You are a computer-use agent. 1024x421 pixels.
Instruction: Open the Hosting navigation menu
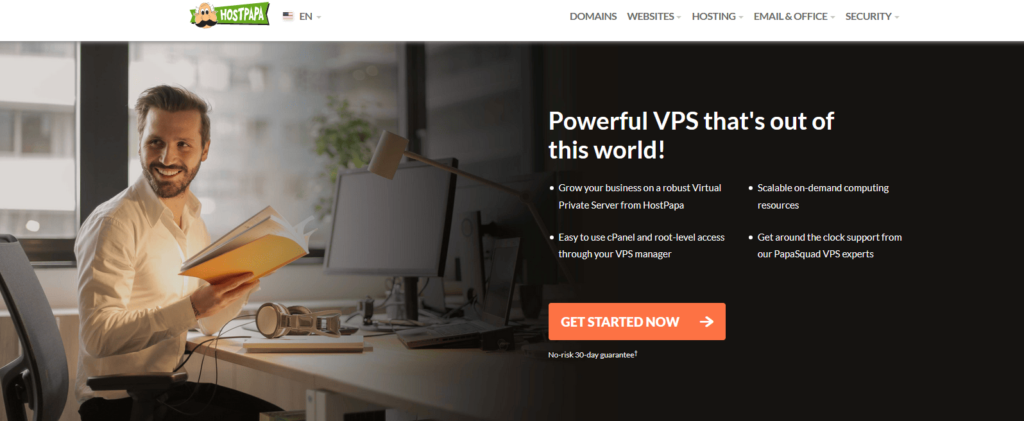[x=714, y=17]
